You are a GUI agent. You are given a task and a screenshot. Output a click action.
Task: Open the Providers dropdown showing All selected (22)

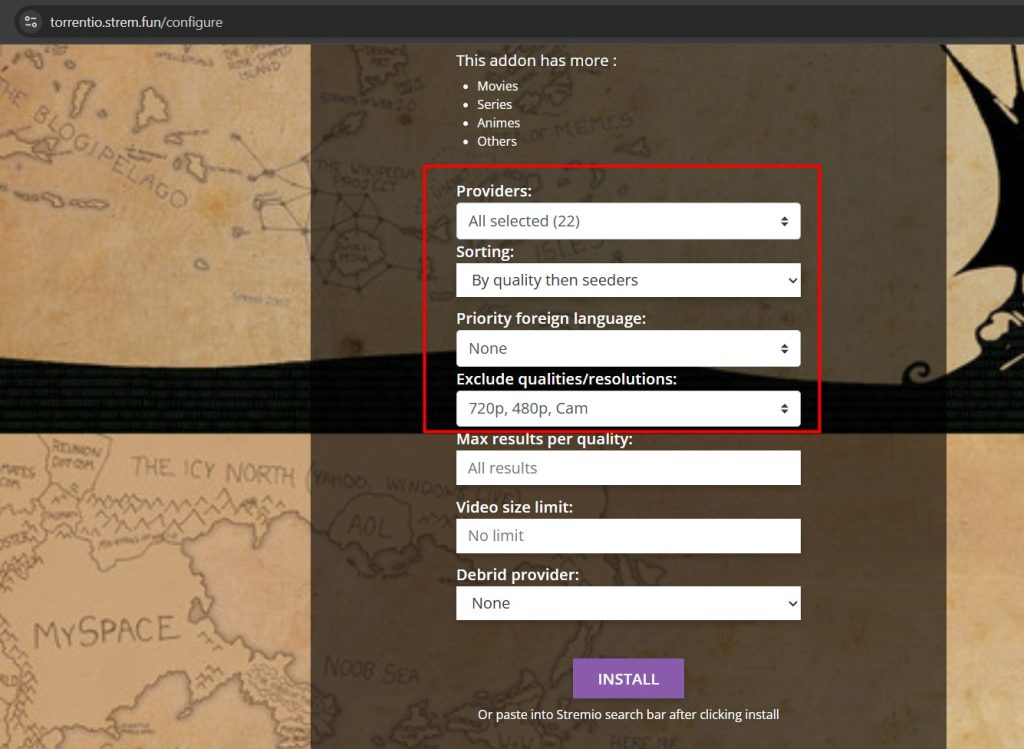click(x=620, y=221)
